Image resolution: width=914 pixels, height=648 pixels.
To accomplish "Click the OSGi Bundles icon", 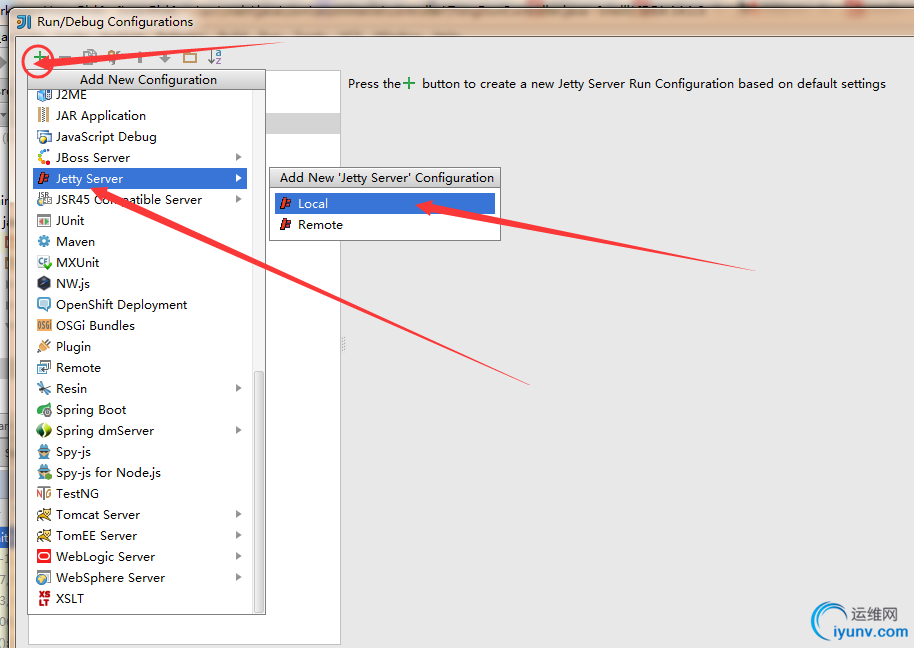I will tap(44, 325).
